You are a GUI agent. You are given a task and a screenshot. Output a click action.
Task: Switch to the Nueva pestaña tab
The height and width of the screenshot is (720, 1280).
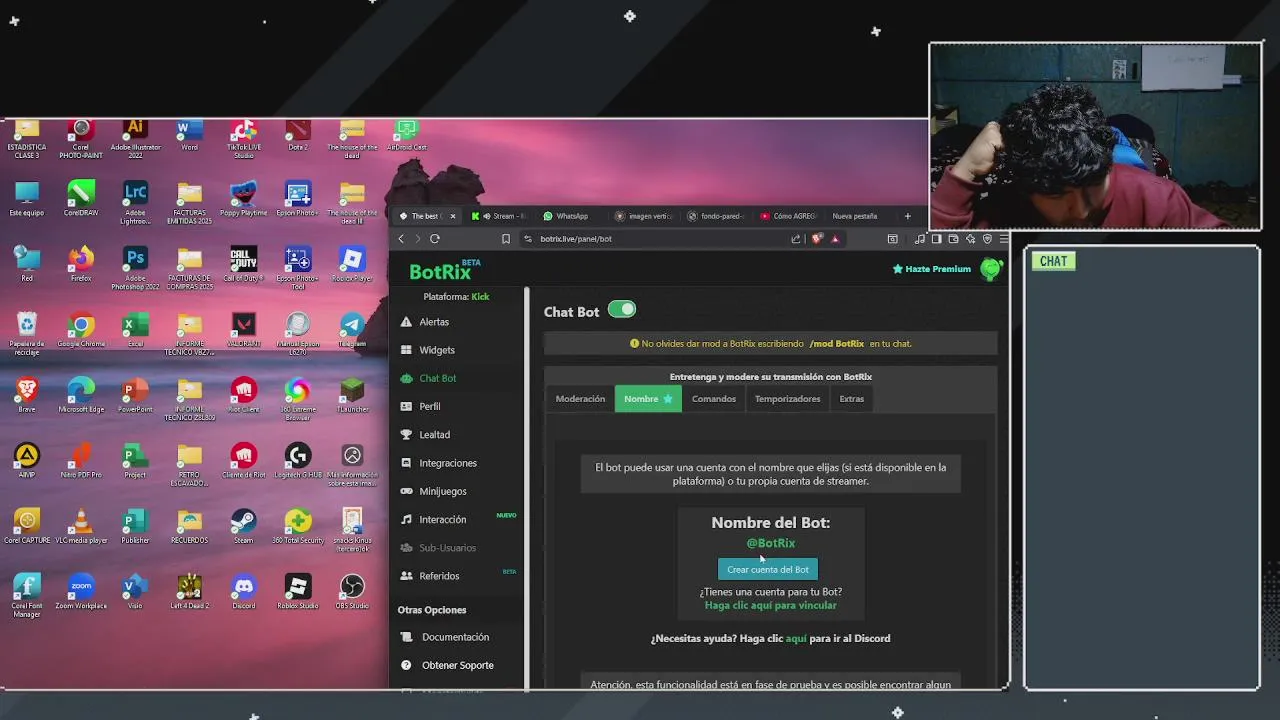point(857,216)
